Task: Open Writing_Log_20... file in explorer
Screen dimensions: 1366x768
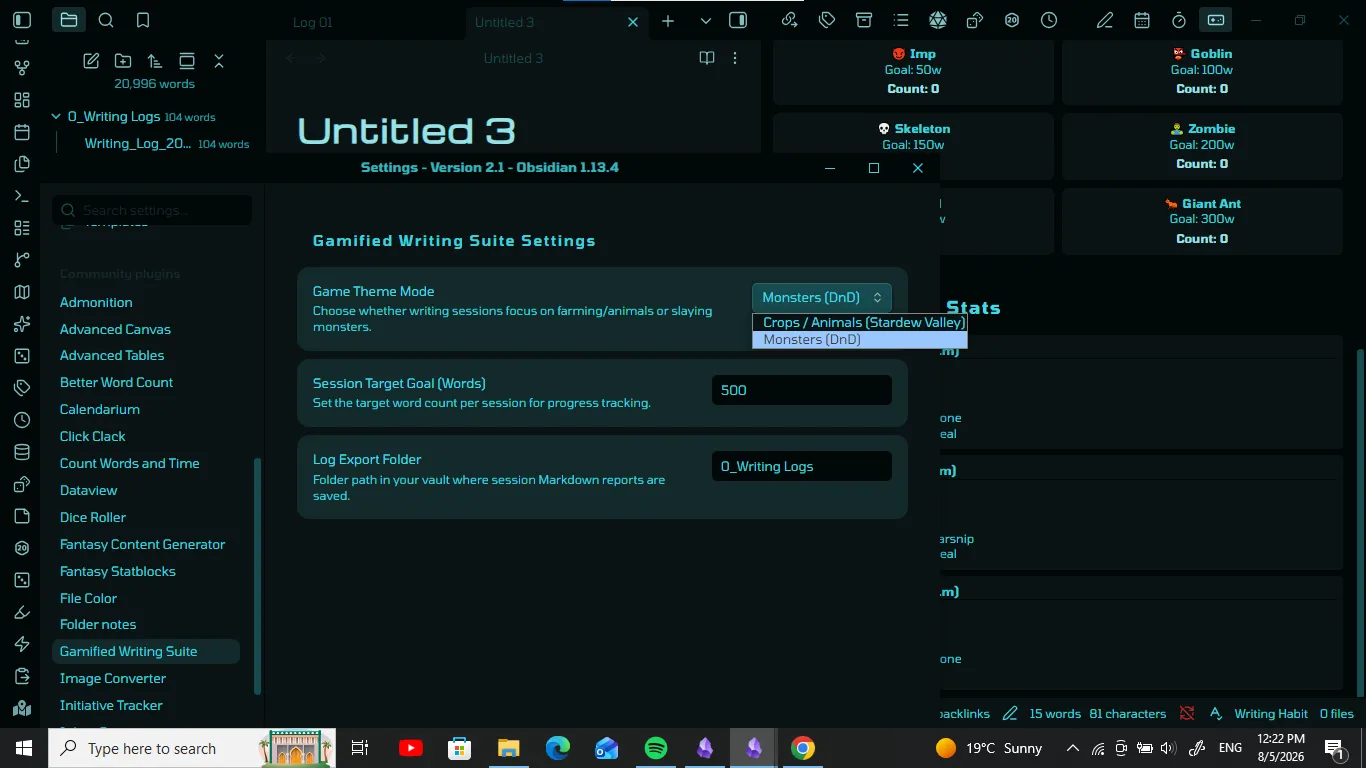Action: click(166, 144)
